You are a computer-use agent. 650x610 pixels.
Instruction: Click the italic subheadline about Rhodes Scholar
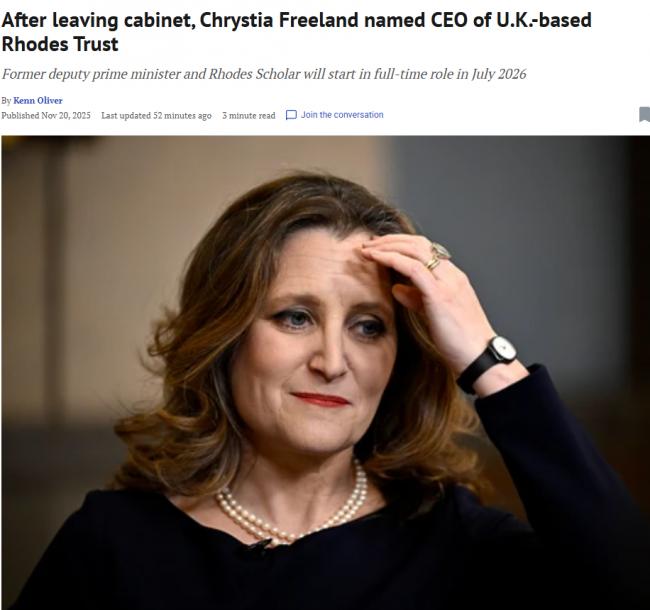tap(264, 74)
